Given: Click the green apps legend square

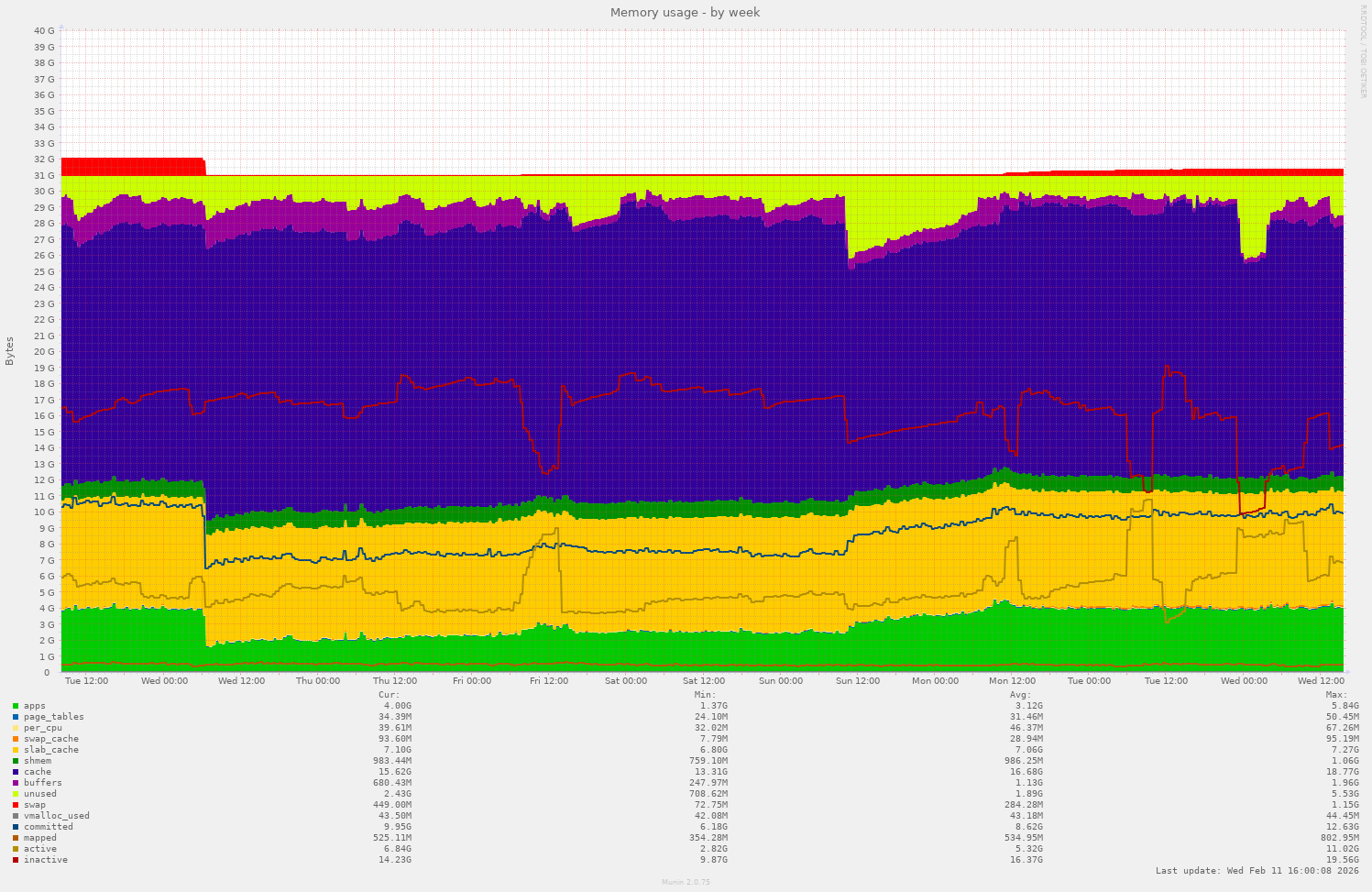Looking at the screenshot, I should 16,706.
